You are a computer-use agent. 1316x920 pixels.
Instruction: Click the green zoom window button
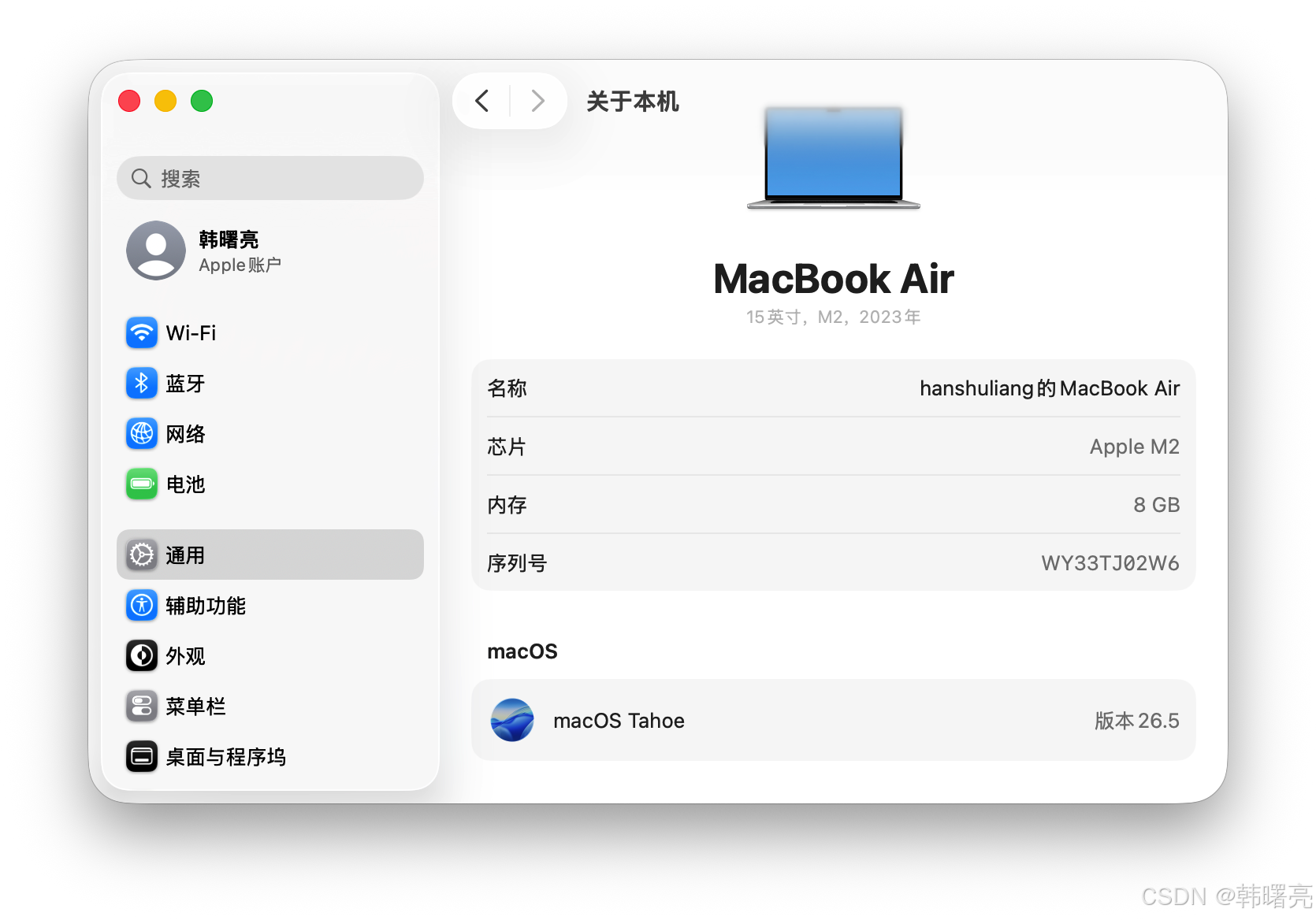point(202,101)
